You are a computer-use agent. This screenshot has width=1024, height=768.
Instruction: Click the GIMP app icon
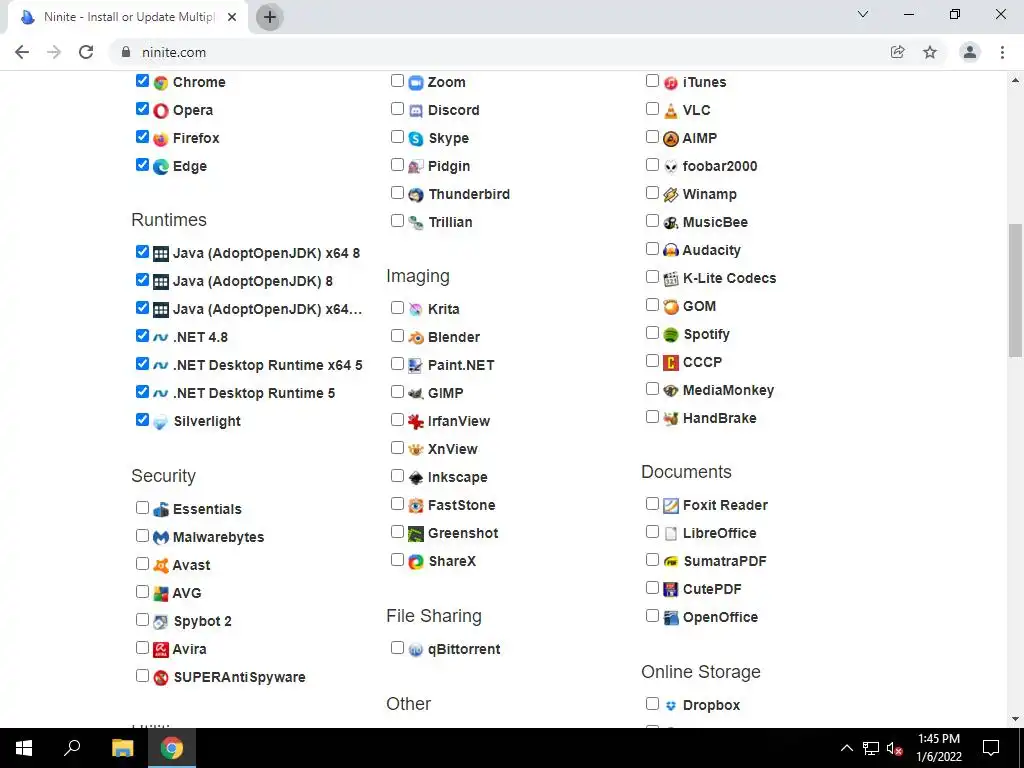click(x=416, y=393)
